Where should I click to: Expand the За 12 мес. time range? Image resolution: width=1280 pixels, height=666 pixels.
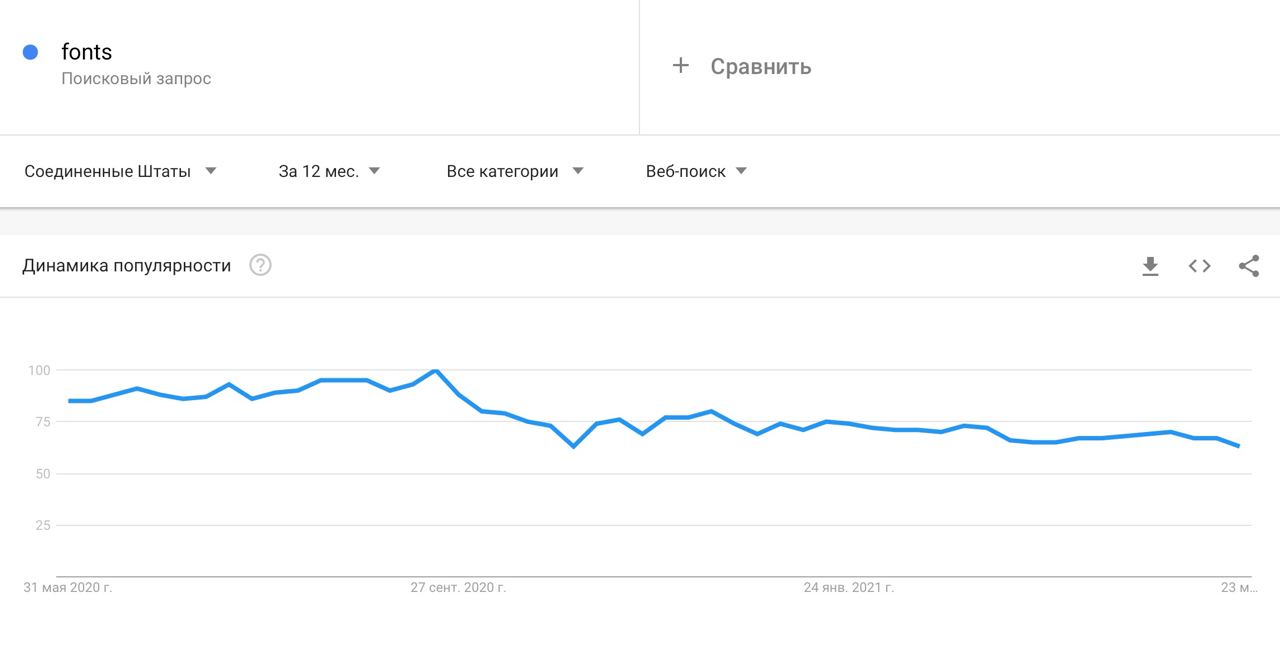point(329,171)
